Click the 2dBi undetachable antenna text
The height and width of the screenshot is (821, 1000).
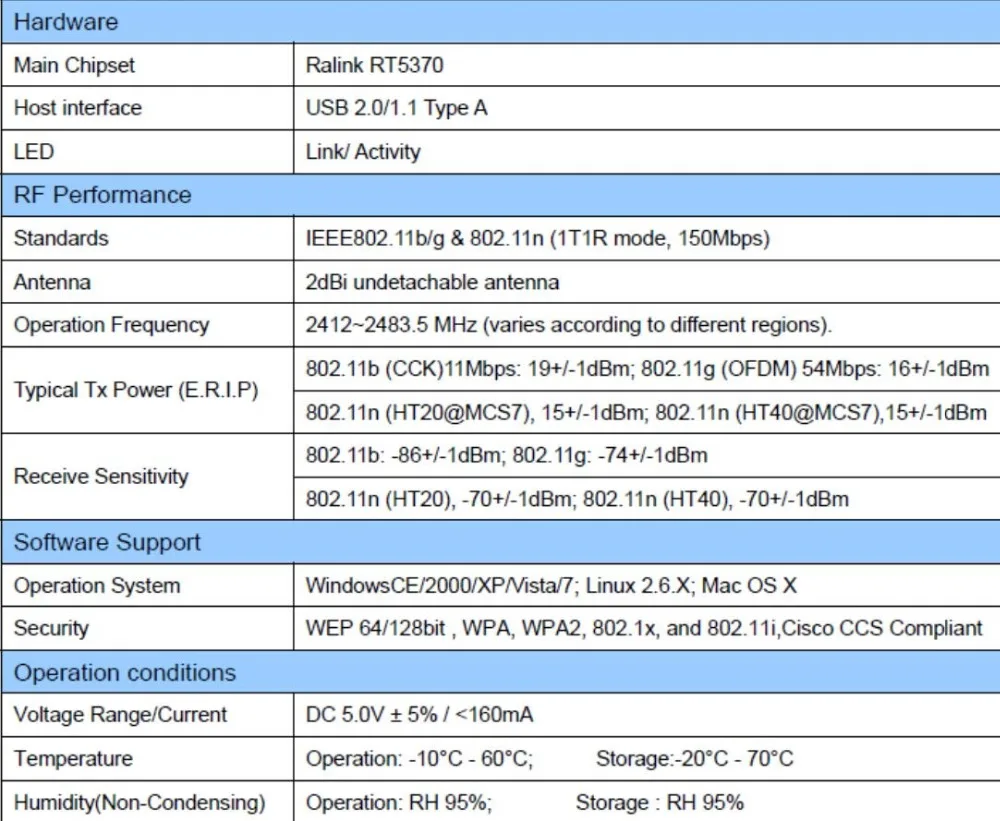[x=432, y=282]
